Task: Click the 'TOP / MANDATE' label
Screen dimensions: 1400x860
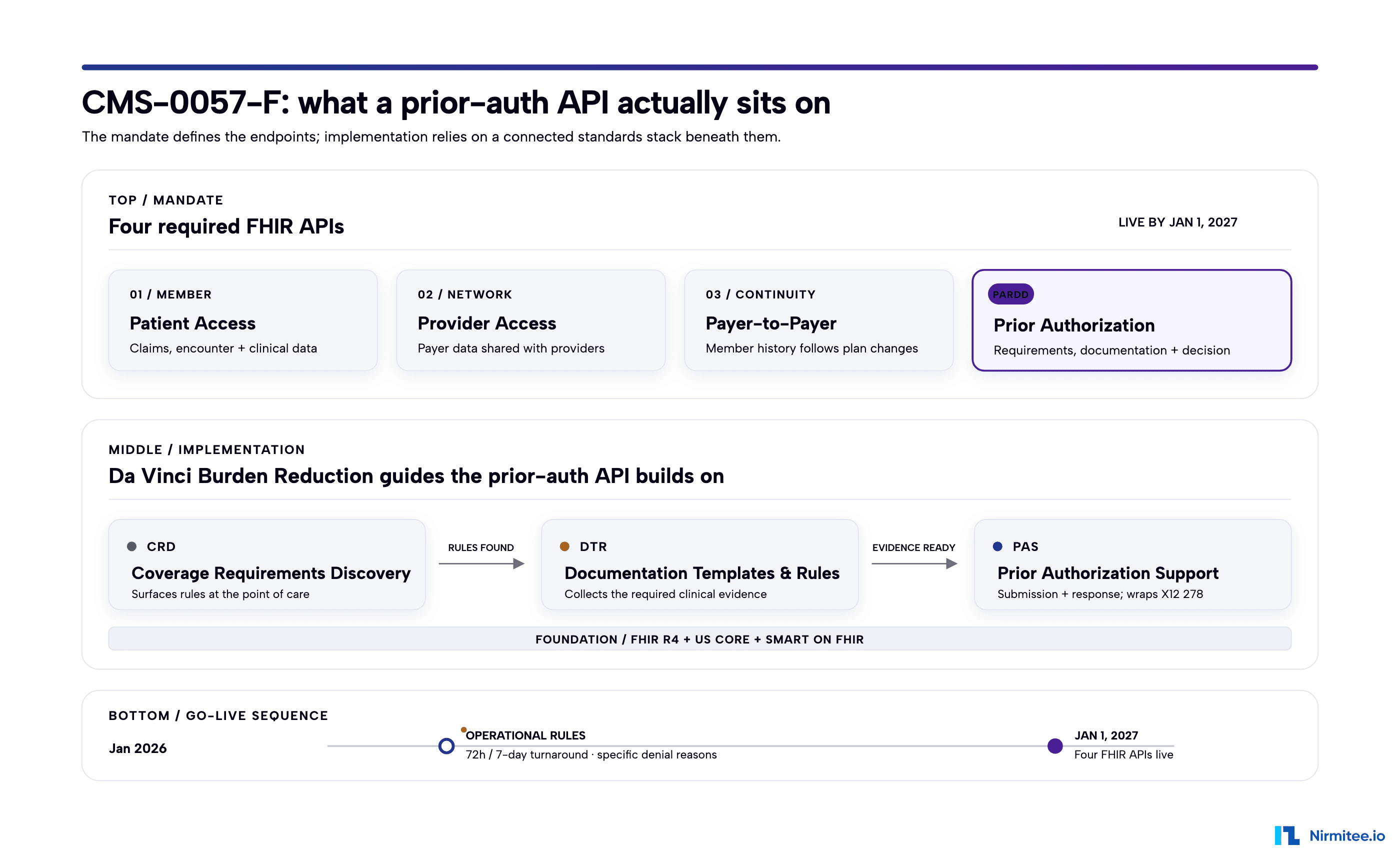Action: pyautogui.click(x=166, y=200)
